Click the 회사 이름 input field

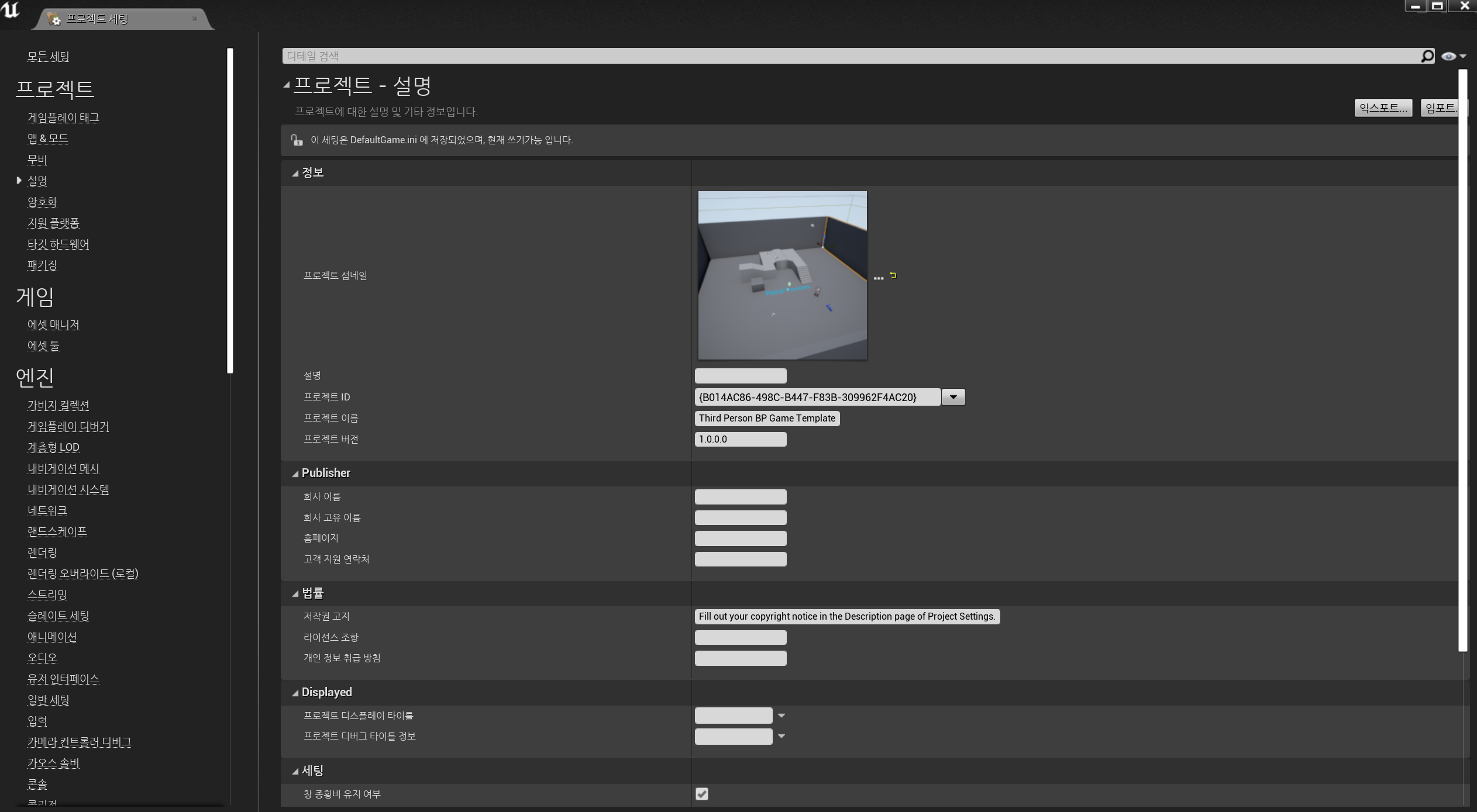tap(741, 497)
